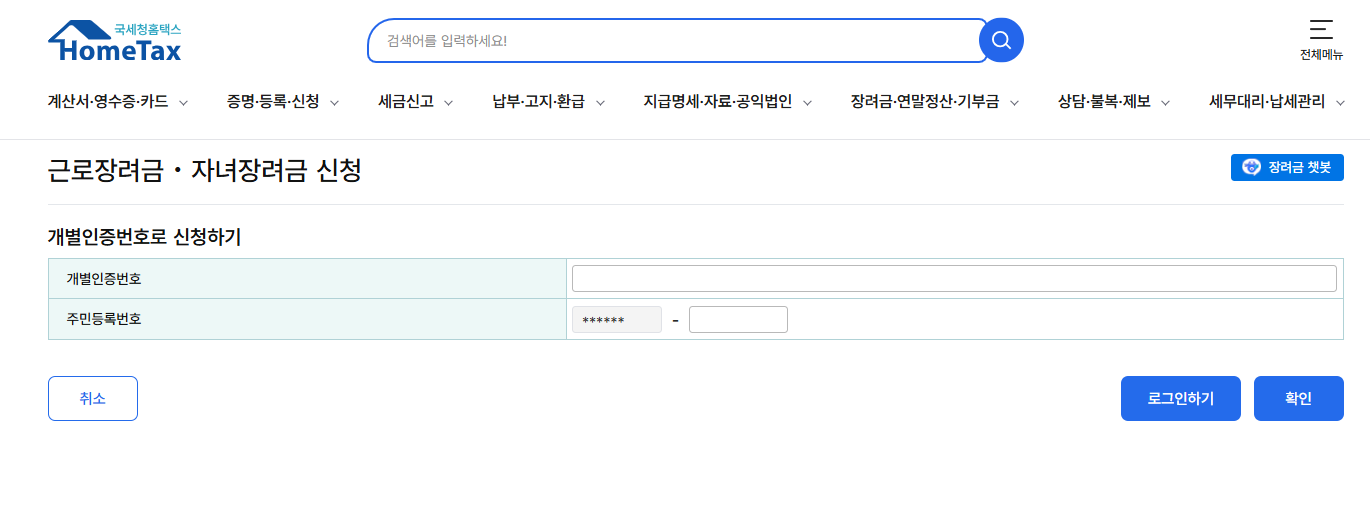
Task: Click the 주민등록번호 back digits field
Action: 738,320
